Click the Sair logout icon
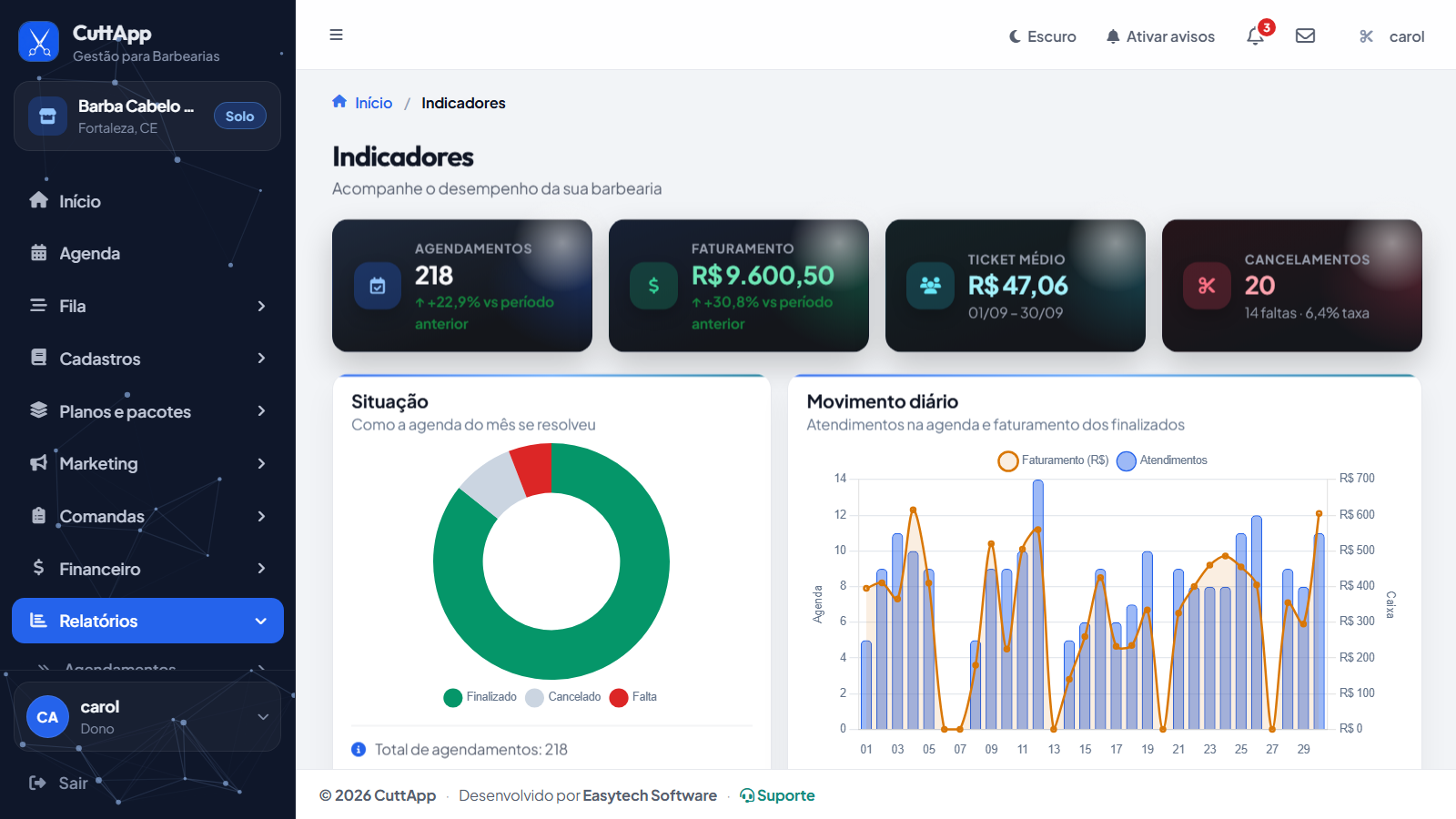This screenshot has height=819, width=1456. (x=37, y=783)
